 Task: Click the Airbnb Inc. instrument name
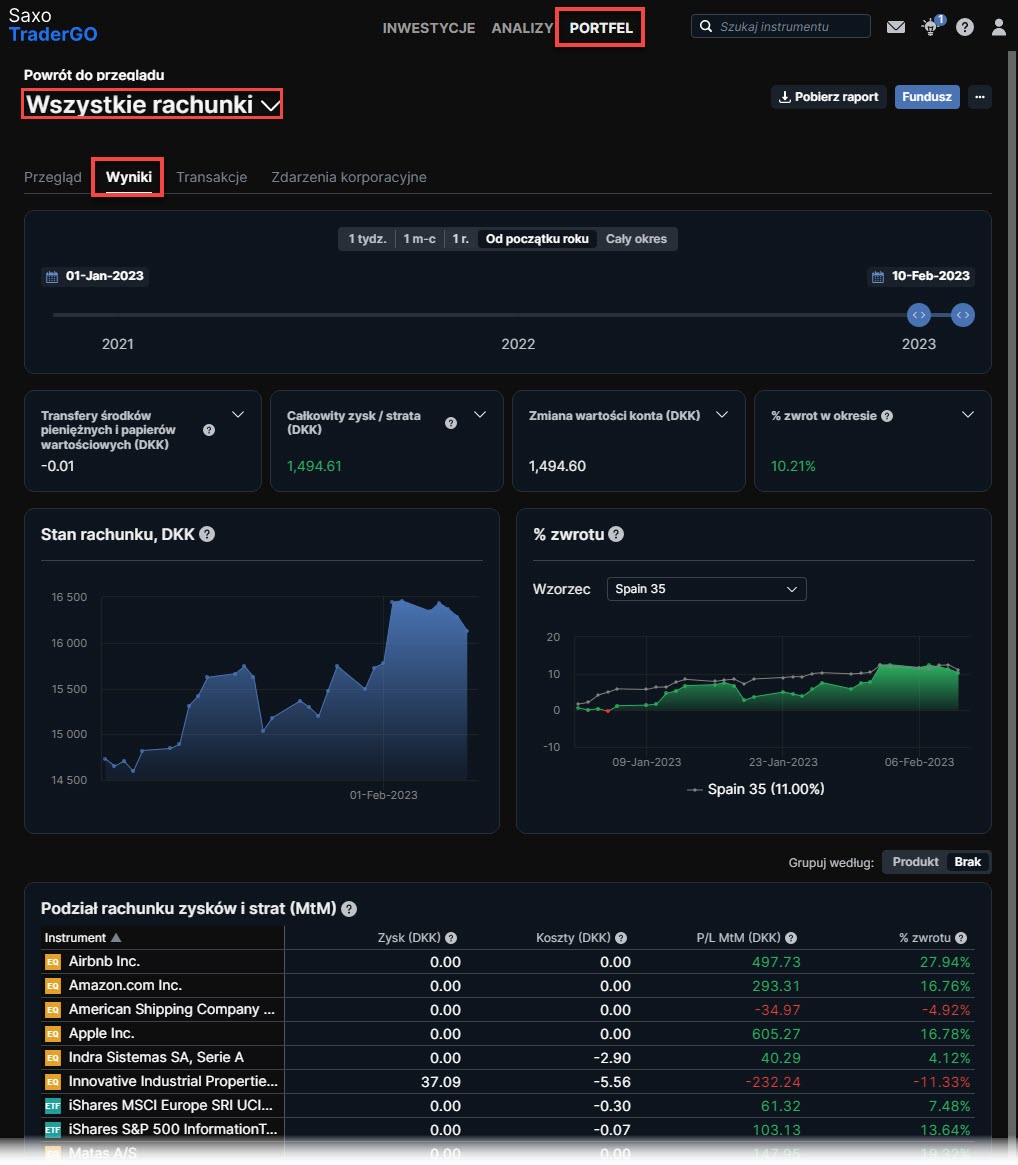point(104,961)
